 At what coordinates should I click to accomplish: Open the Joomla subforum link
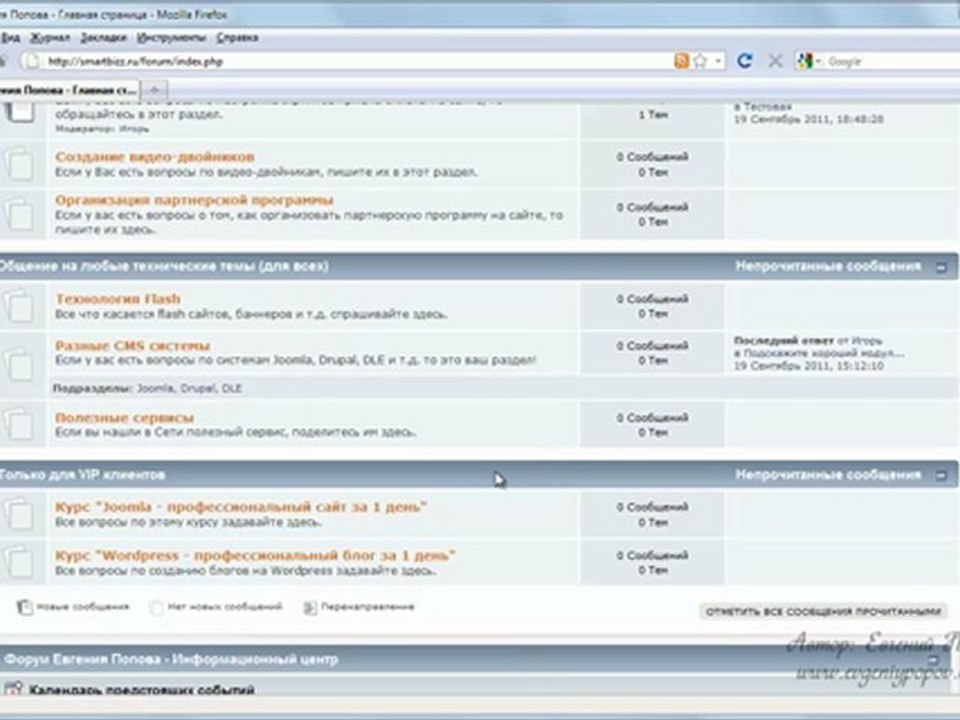(x=154, y=389)
